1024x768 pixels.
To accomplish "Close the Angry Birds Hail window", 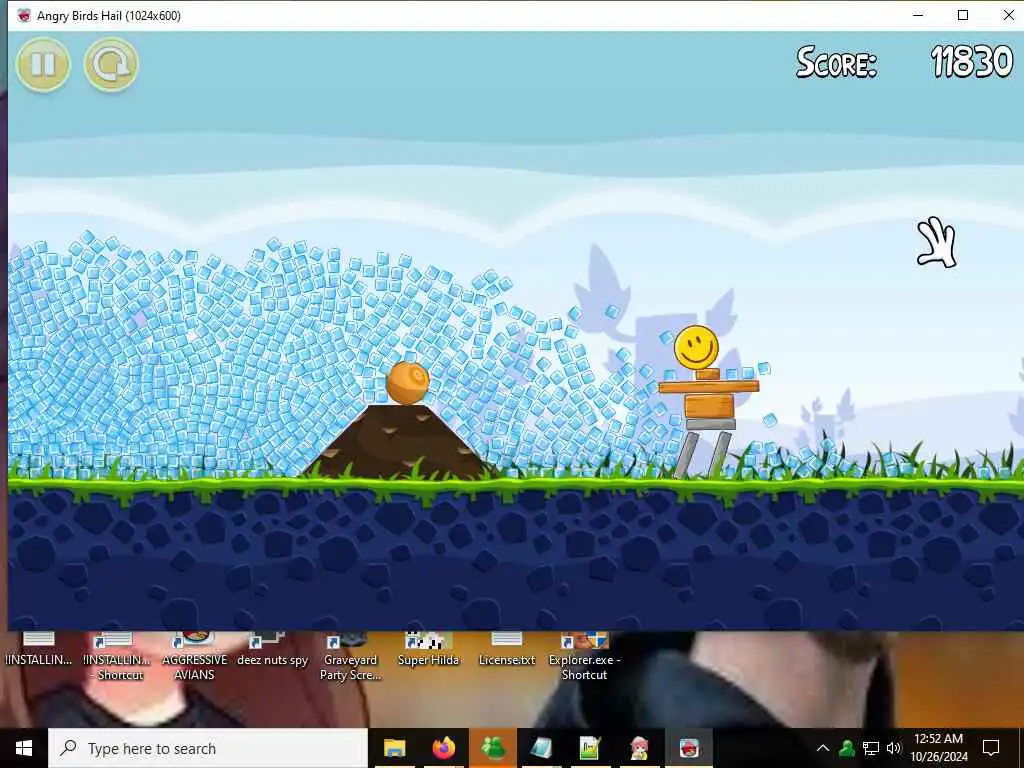I will pyautogui.click(x=1008, y=15).
